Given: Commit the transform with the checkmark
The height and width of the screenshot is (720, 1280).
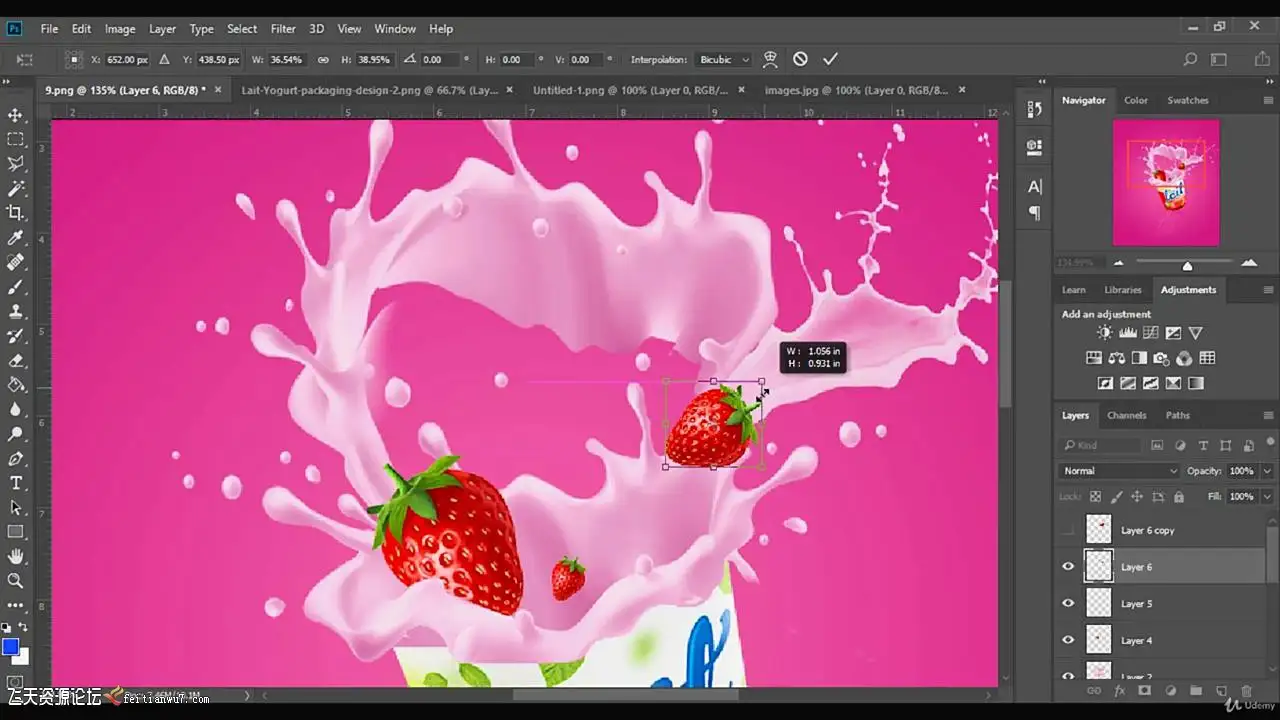Looking at the screenshot, I should pyautogui.click(x=830, y=59).
